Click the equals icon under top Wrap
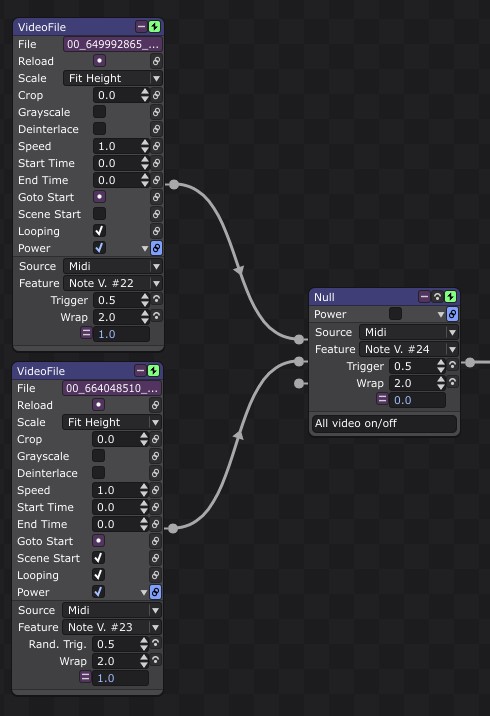The height and width of the screenshot is (716, 490). [86, 332]
